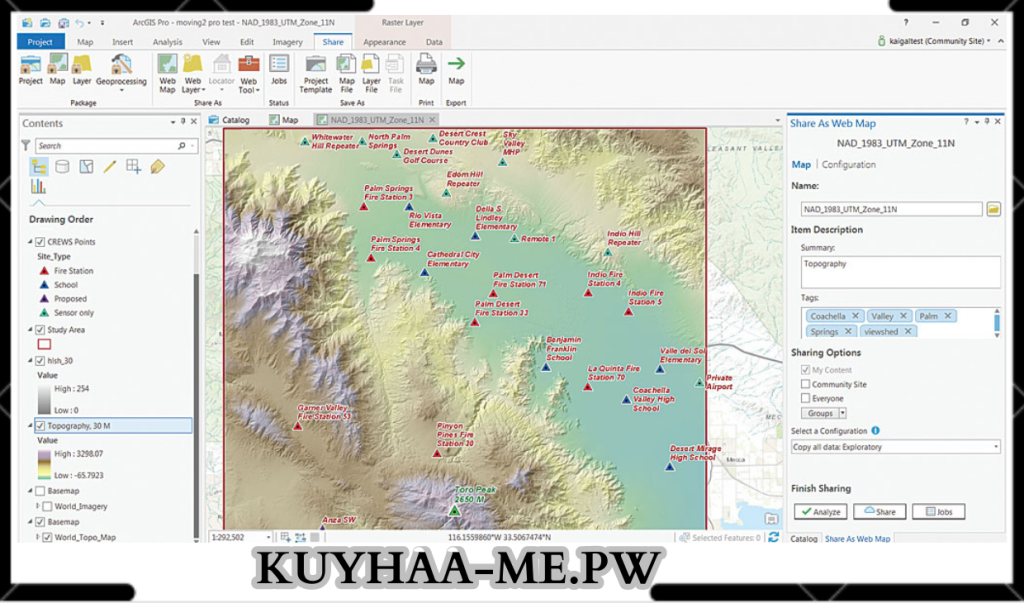Image resolution: width=1024 pixels, height=603 pixels.
Task: Click the Jobs button in Finish Sharing
Action: click(938, 512)
